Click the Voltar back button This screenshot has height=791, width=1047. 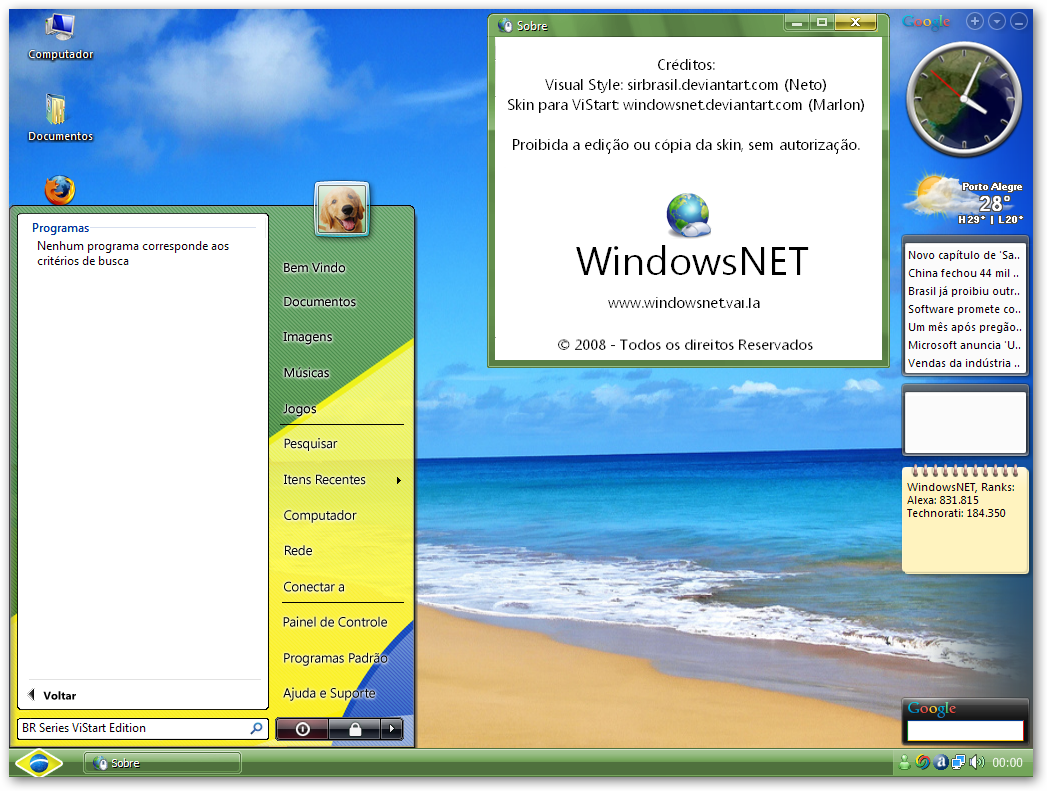[x=52, y=696]
